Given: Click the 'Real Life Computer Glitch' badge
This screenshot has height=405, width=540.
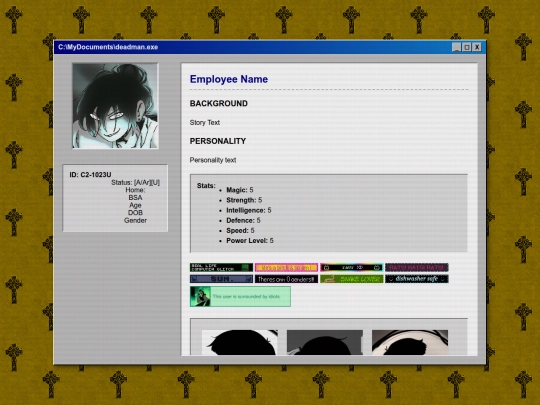Looking at the screenshot, I should point(221,268).
